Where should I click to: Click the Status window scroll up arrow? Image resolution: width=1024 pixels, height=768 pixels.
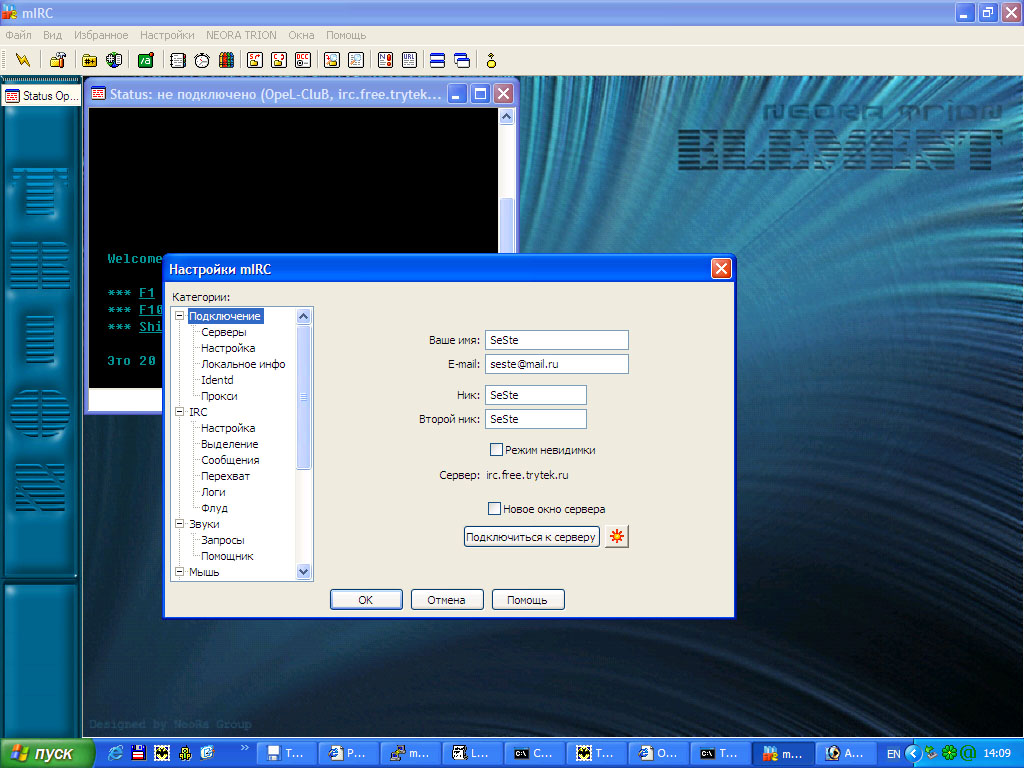coord(506,117)
